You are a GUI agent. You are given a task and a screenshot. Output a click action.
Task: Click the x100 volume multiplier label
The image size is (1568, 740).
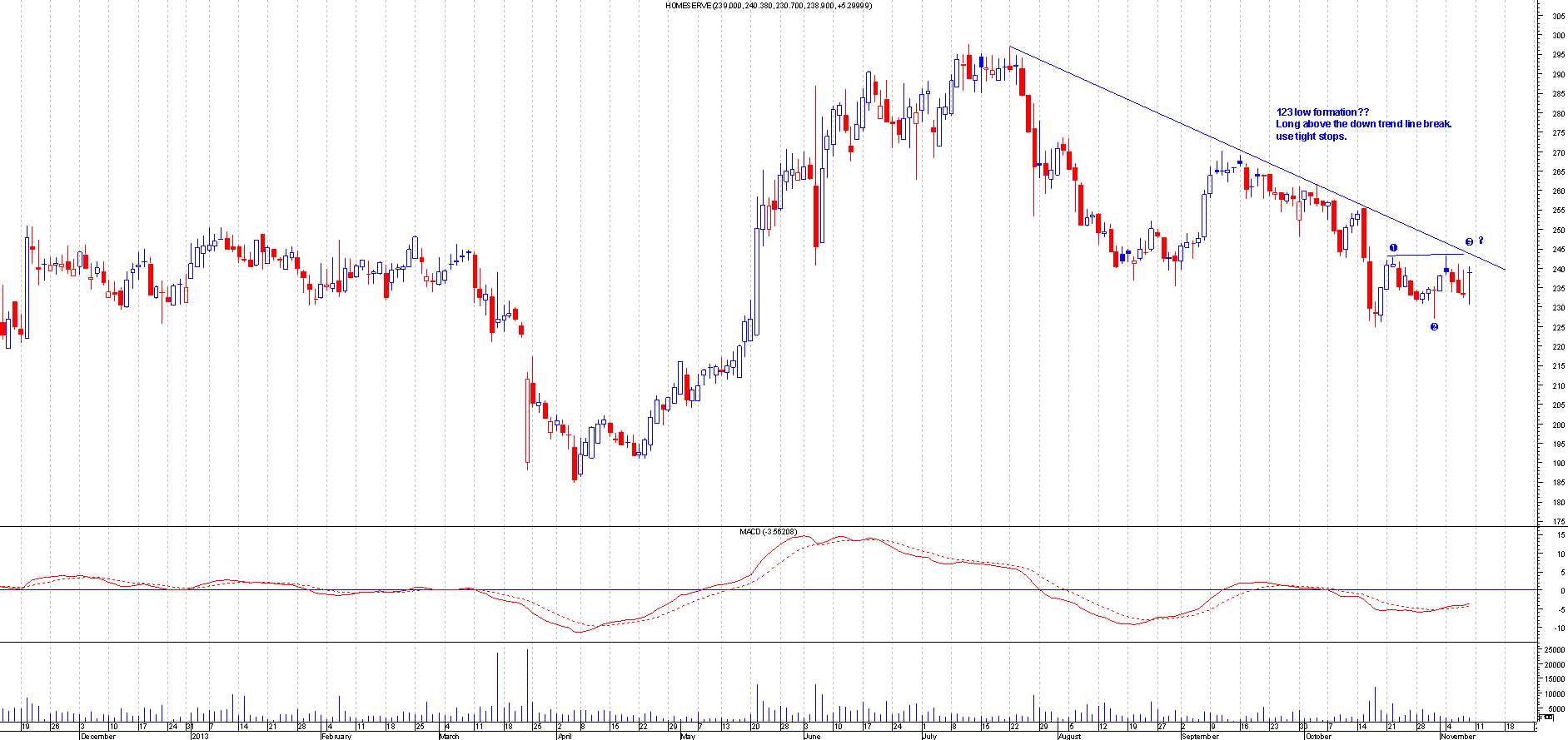[x=1545, y=717]
